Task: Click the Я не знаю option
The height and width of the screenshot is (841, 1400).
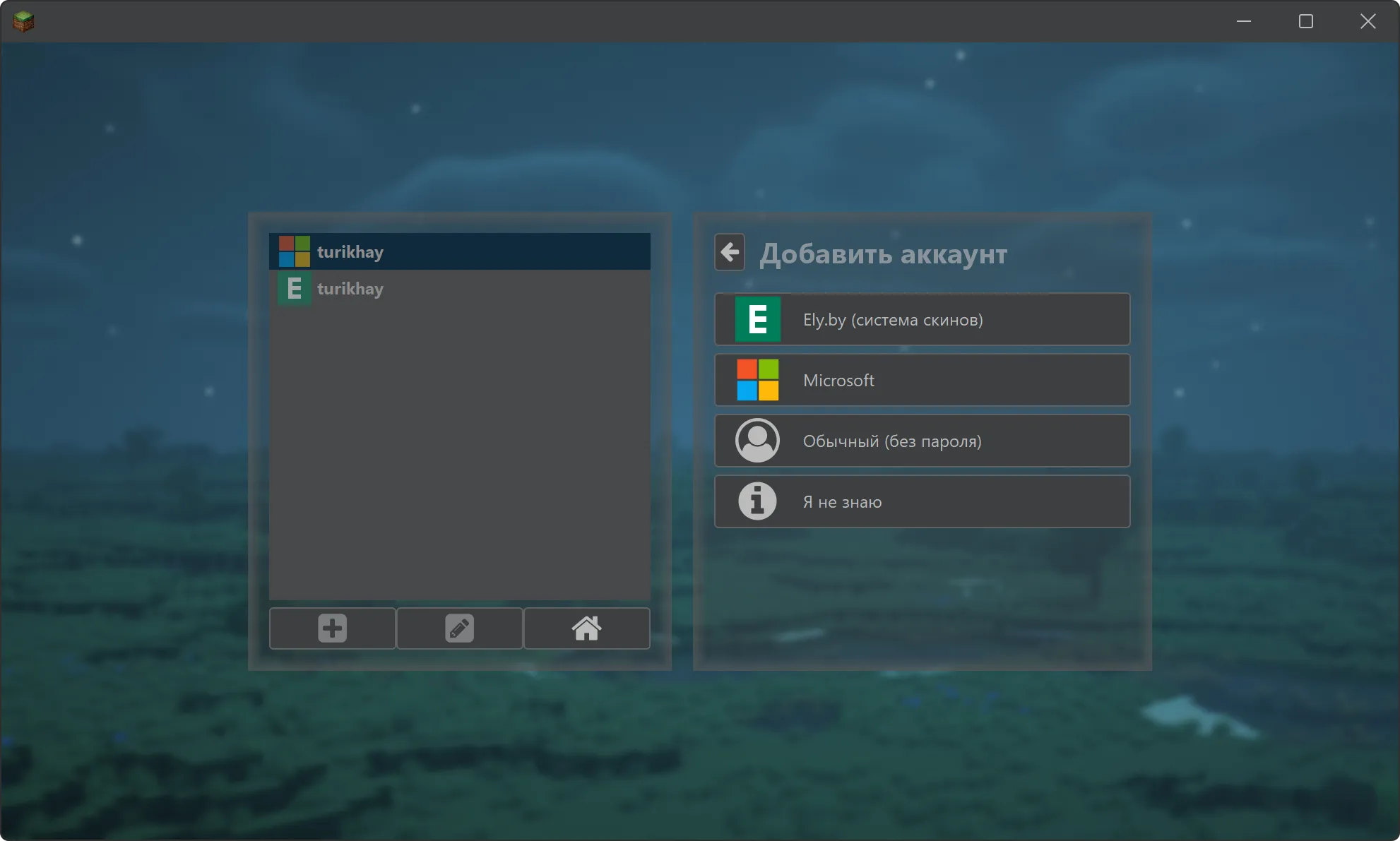Action: pyautogui.click(x=922, y=501)
